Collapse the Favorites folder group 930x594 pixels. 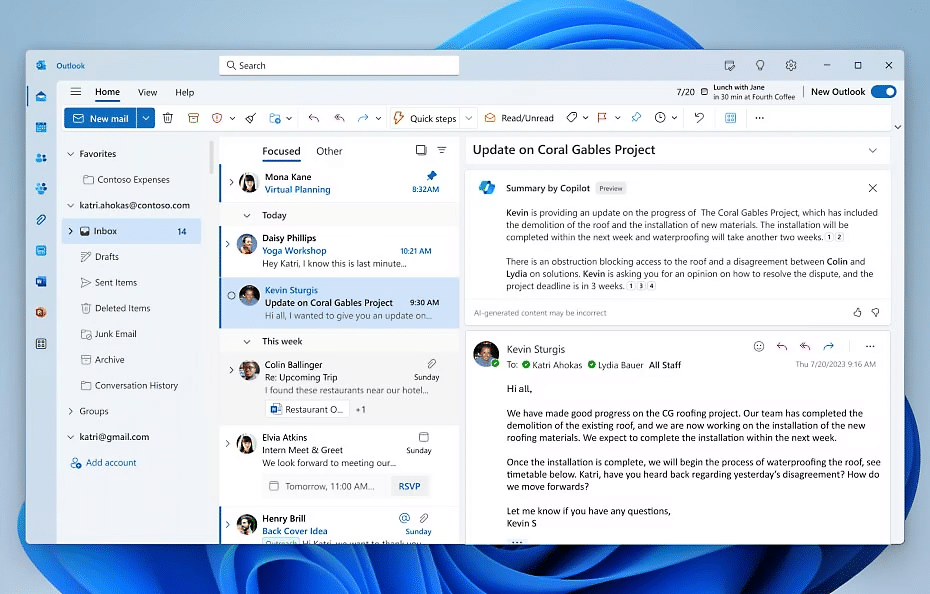(70, 154)
